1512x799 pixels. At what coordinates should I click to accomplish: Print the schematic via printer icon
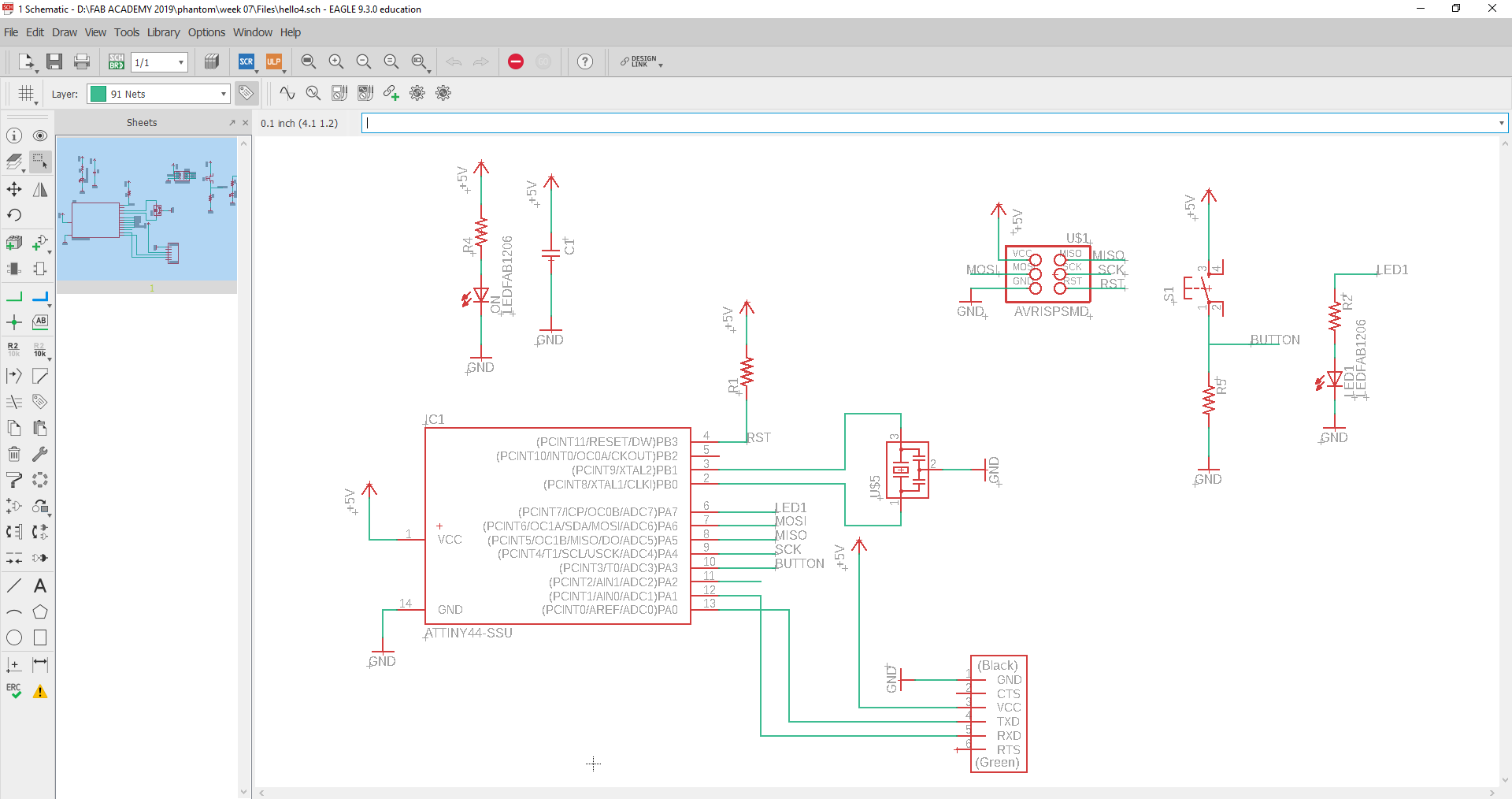click(82, 61)
